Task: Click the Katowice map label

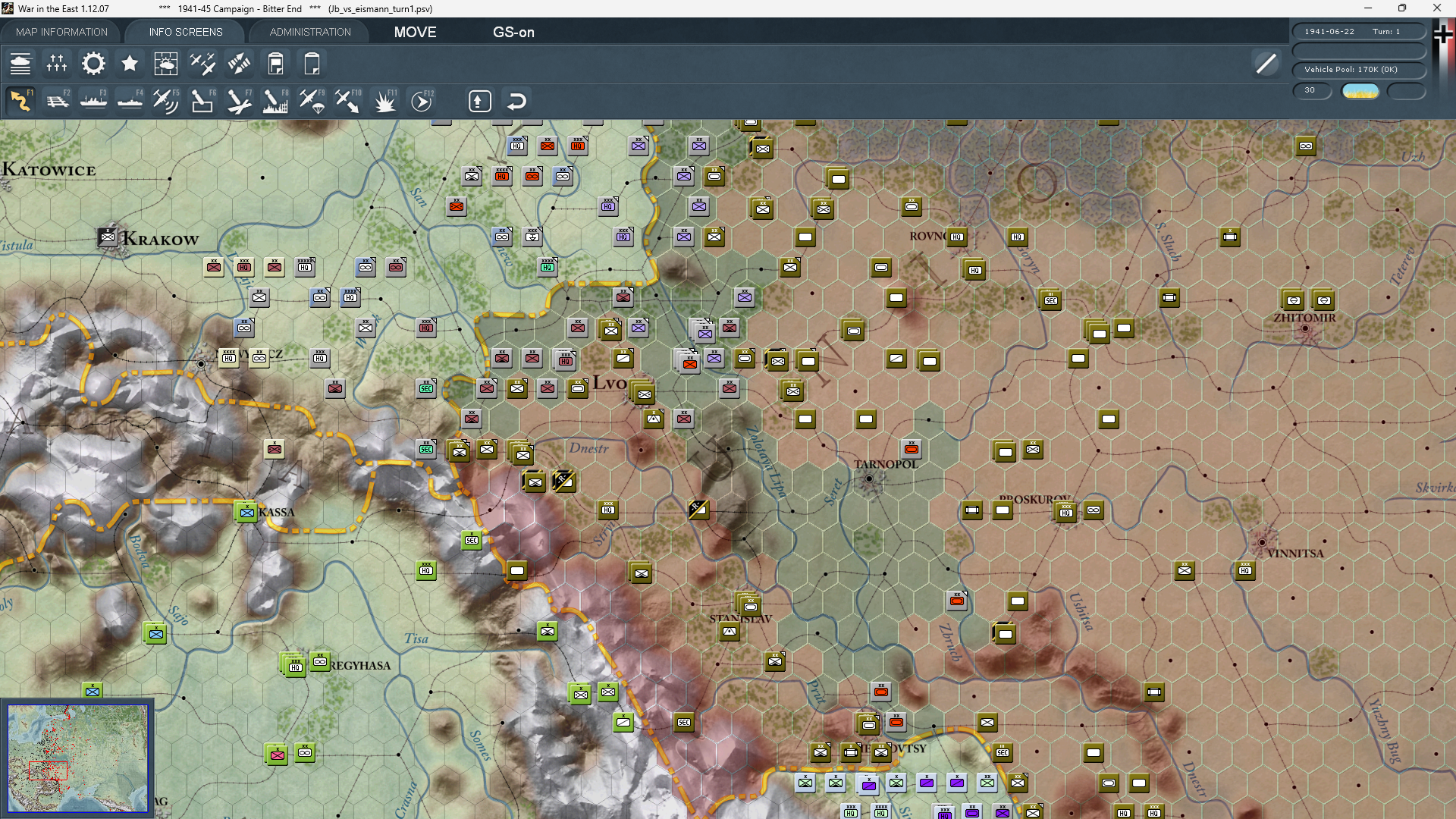Action: (49, 170)
